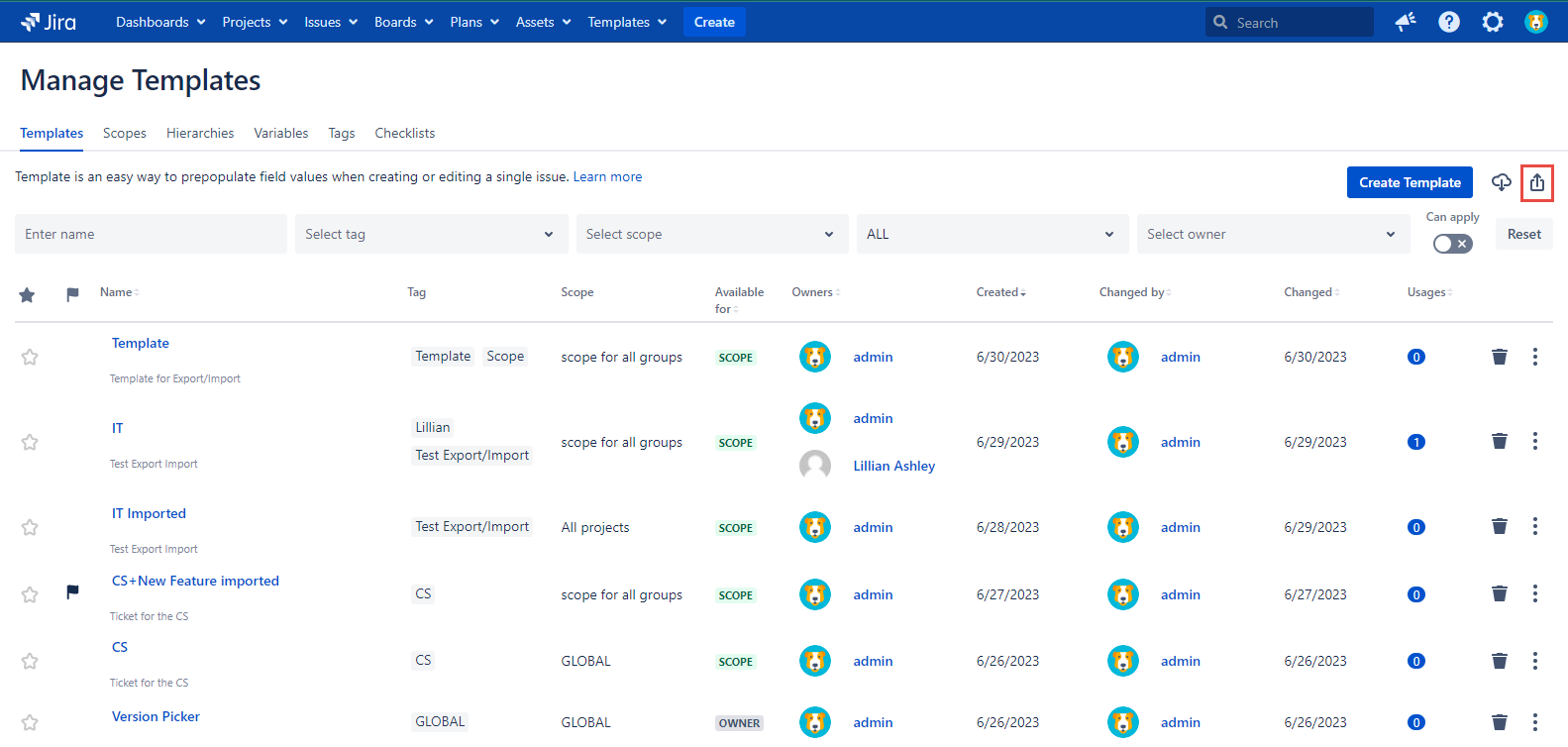Open more actions for the CS template

pyautogui.click(x=1534, y=661)
